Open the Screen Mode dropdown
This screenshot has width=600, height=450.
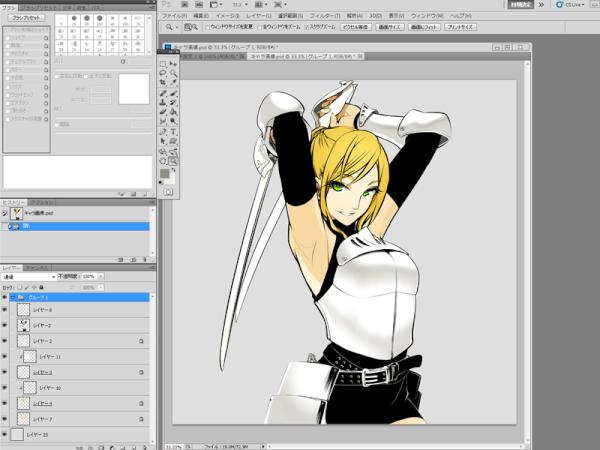(280, 5)
